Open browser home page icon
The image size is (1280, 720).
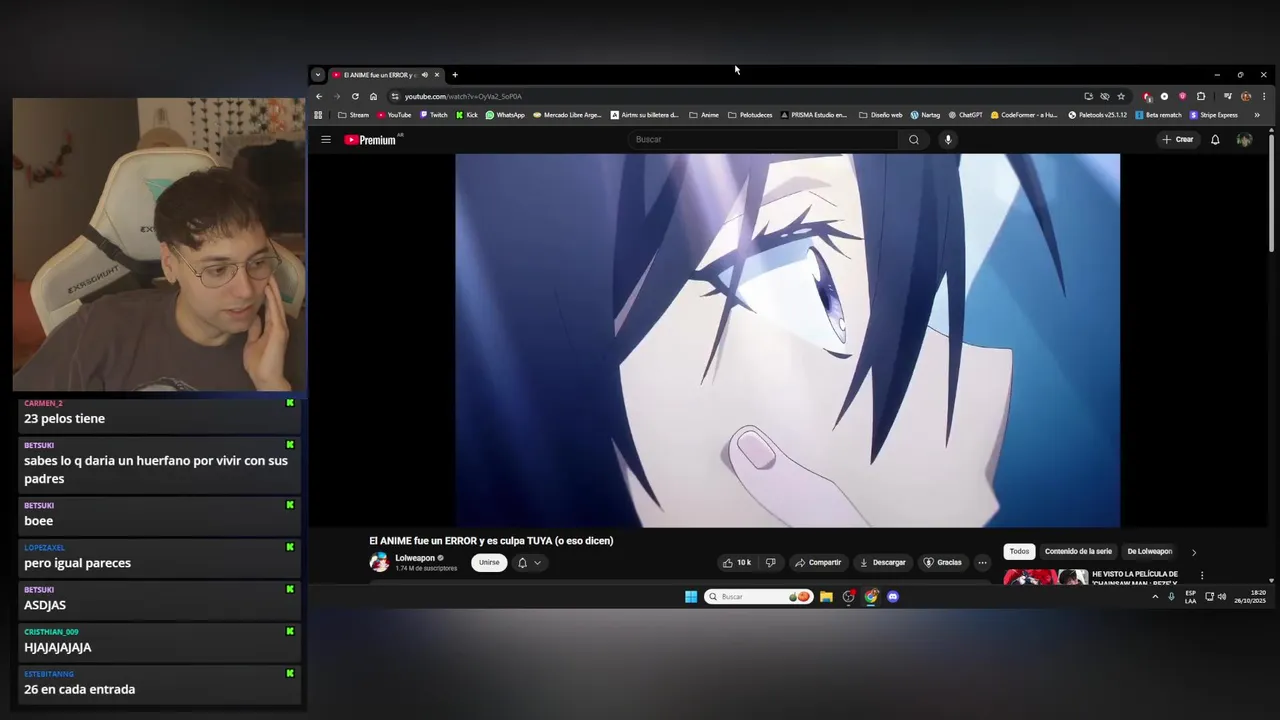[x=373, y=97]
